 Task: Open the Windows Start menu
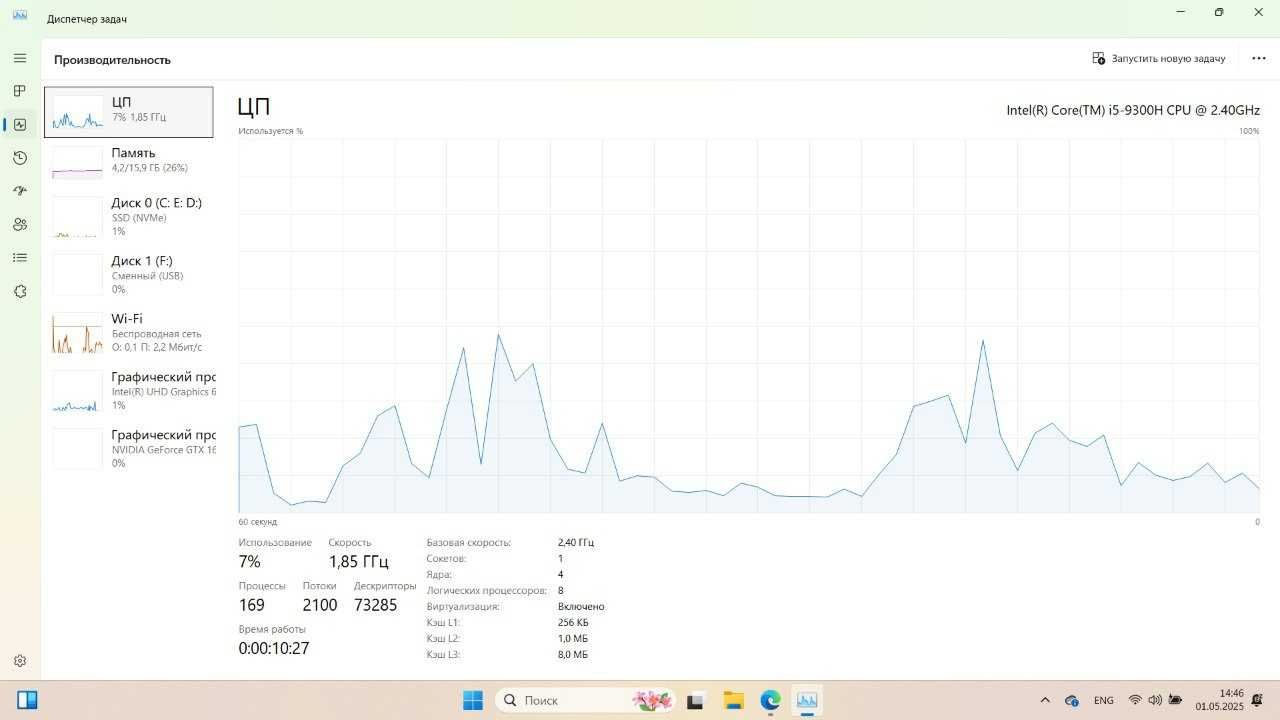point(473,700)
